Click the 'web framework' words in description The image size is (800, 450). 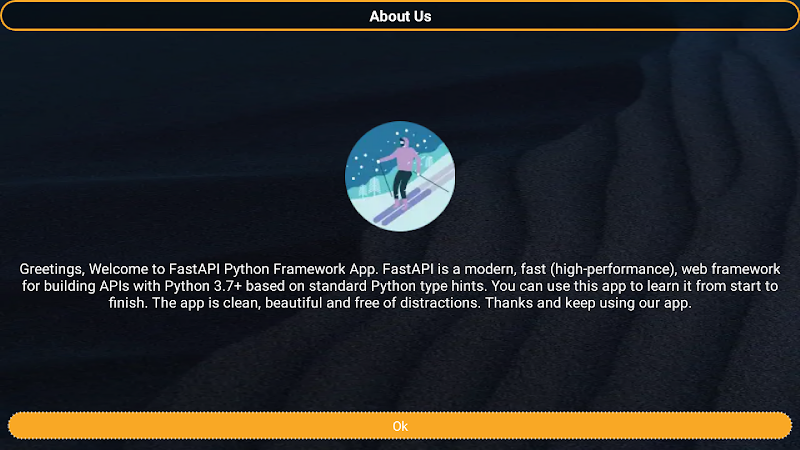pos(731,269)
